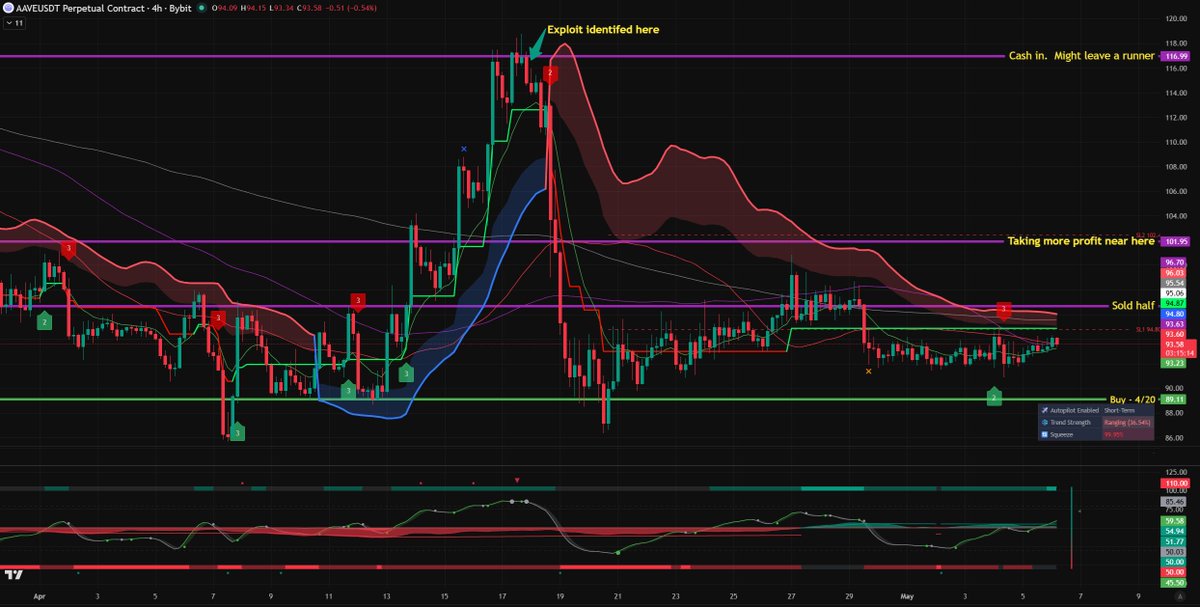1200x607 pixels.
Task: Click the 120.00 price scale label
Action: tap(1175, 18)
